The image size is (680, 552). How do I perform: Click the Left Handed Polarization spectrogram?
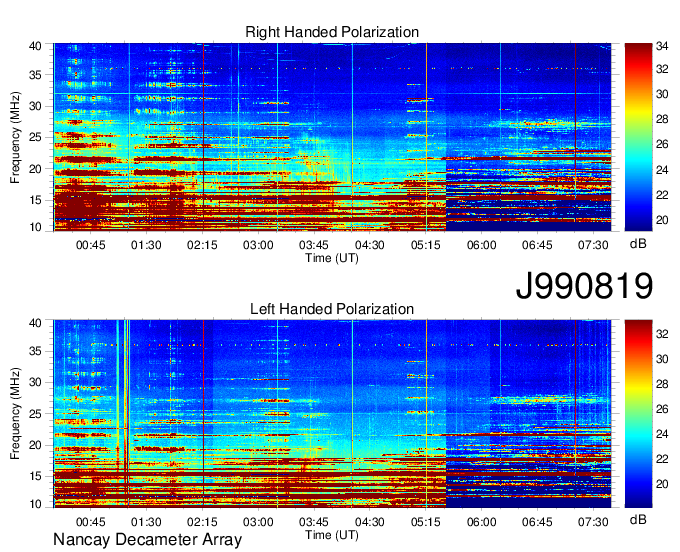tap(332, 414)
